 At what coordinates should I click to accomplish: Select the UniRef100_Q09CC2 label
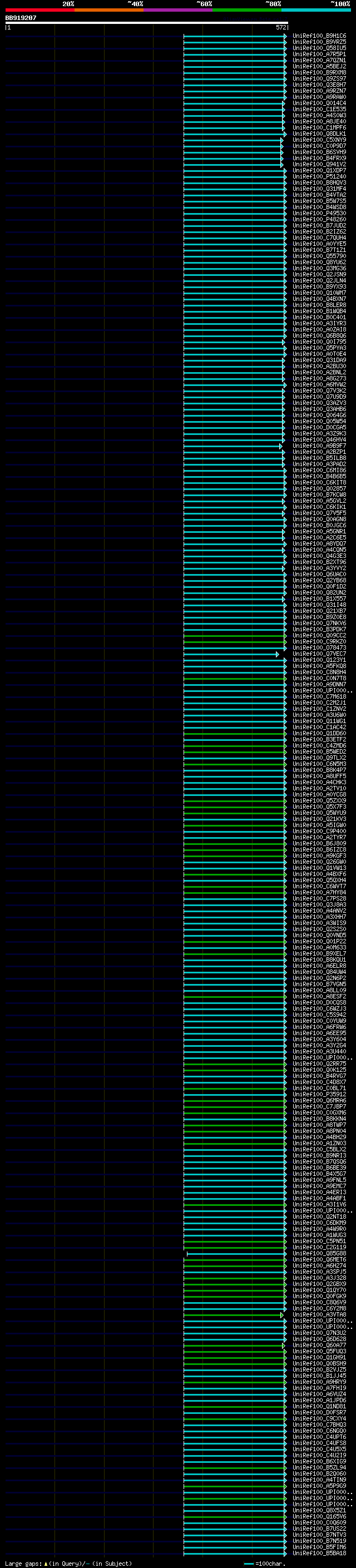319,635
